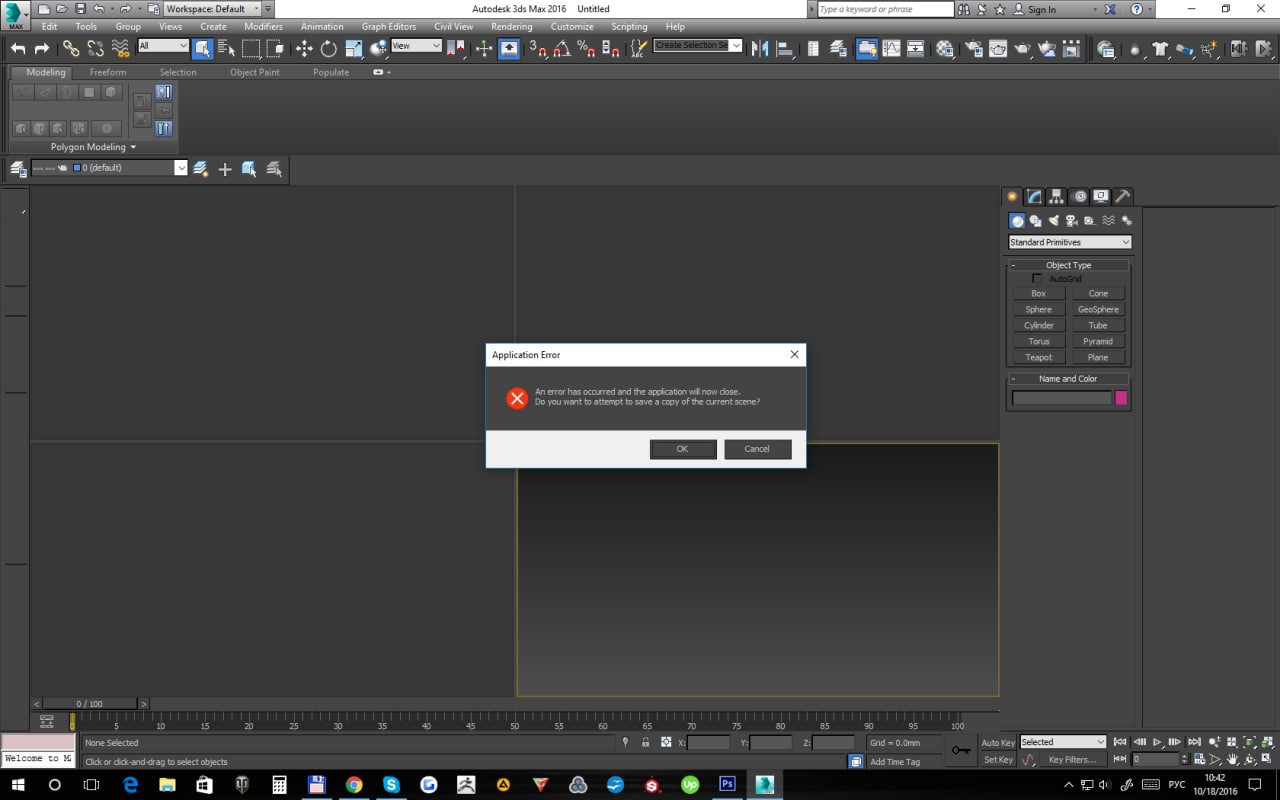Image resolution: width=1280 pixels, height=800 pixels.
Task: Click the object name input field
Action: [x=1062, y=398]
